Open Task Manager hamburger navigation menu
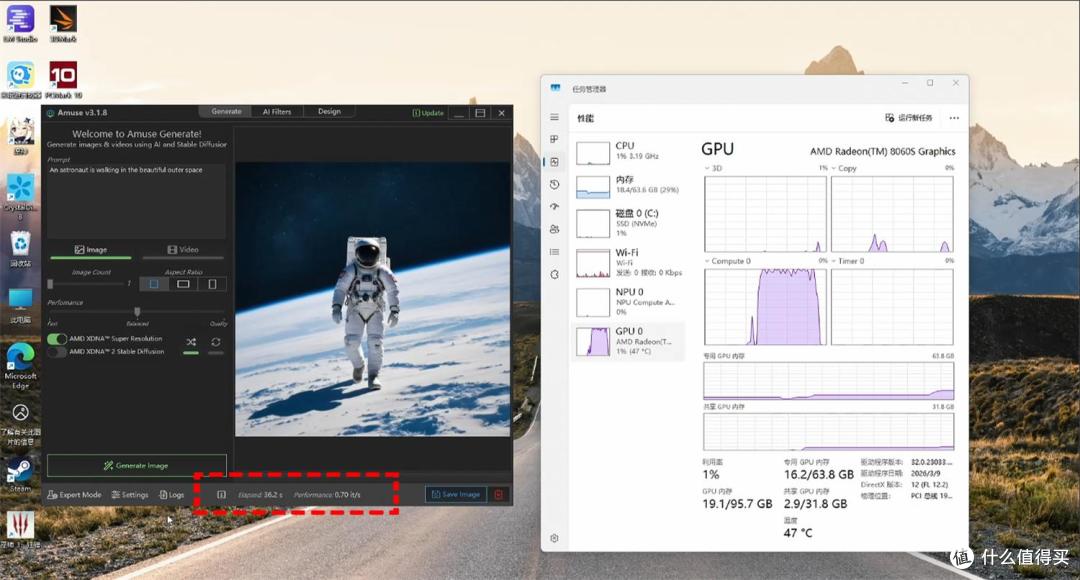Screen dimensions: 1080x580 click(x=554, y=117)
